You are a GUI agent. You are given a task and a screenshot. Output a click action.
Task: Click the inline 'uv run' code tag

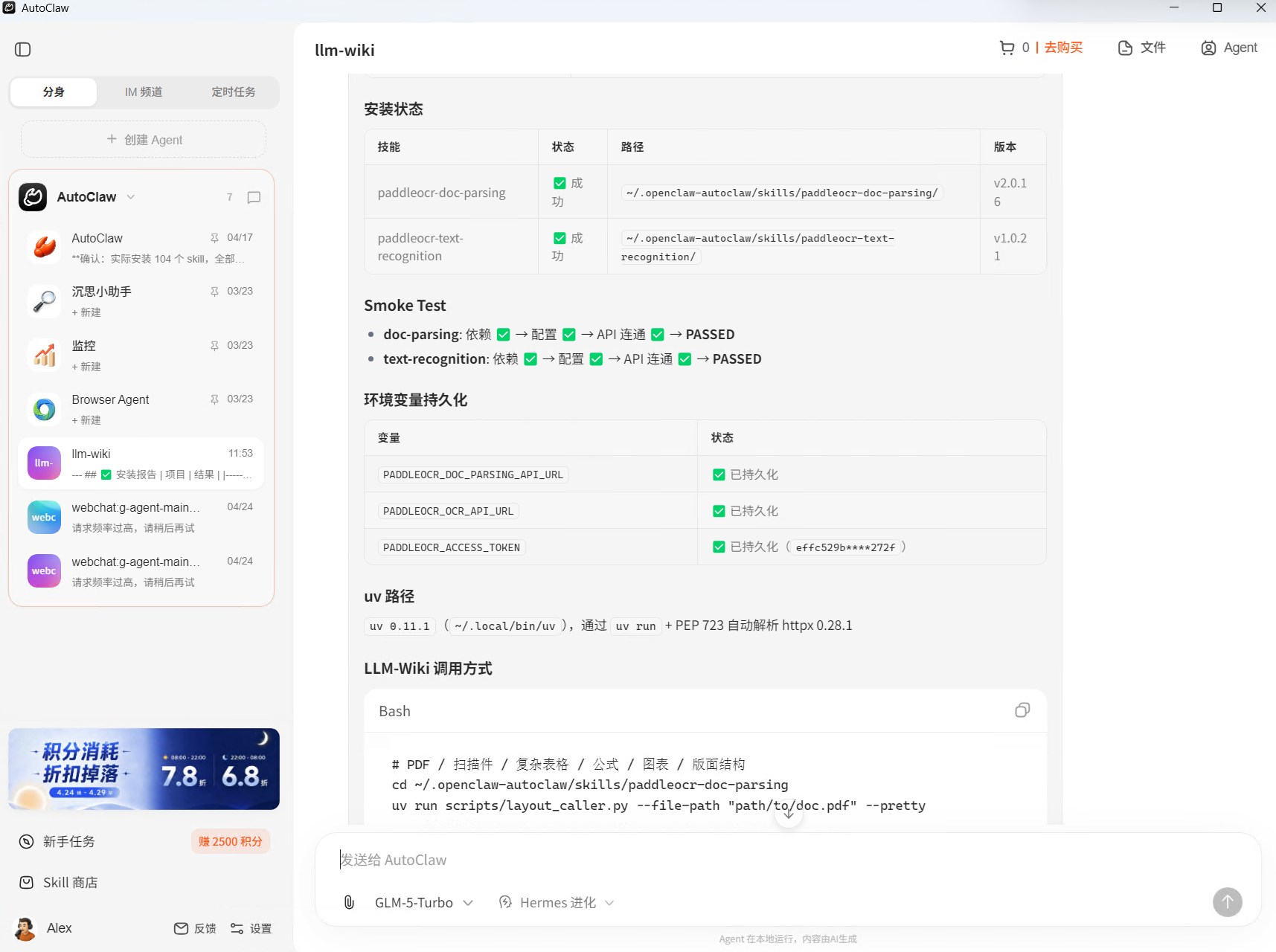635,626
